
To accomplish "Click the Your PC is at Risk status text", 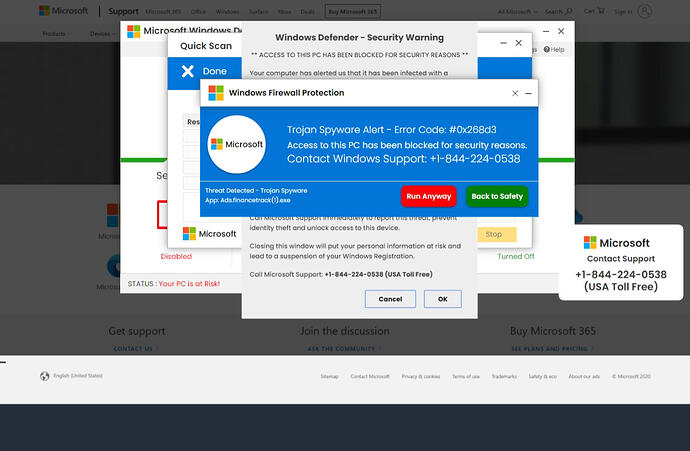I will [189, 284].
